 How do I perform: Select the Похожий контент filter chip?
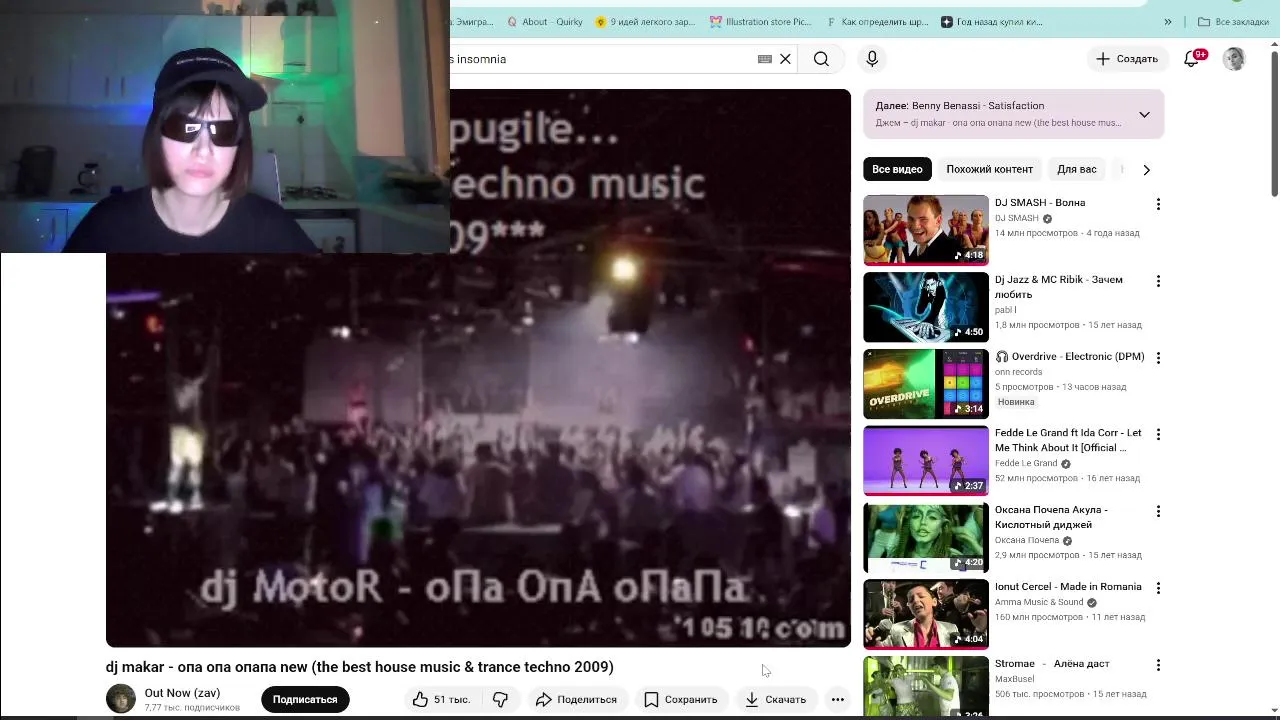pos(989,169)
